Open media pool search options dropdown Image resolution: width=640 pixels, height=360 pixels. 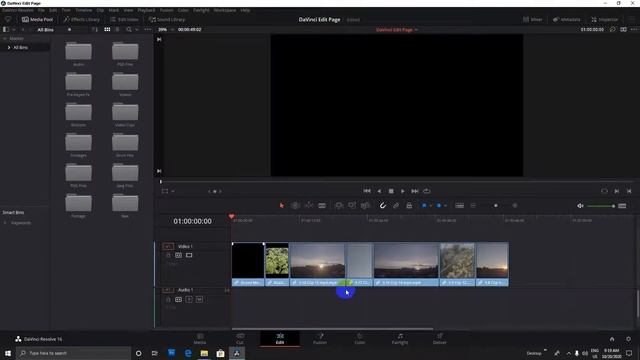(x=137, y=29)
